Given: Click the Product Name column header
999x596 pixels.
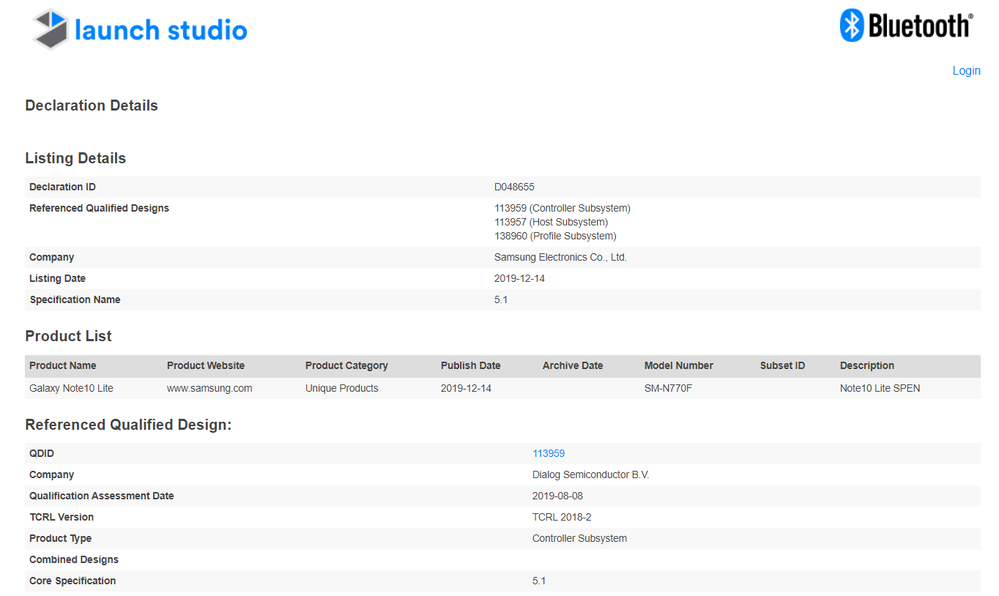Looking at the screenshot, I should tap(62, 365).
